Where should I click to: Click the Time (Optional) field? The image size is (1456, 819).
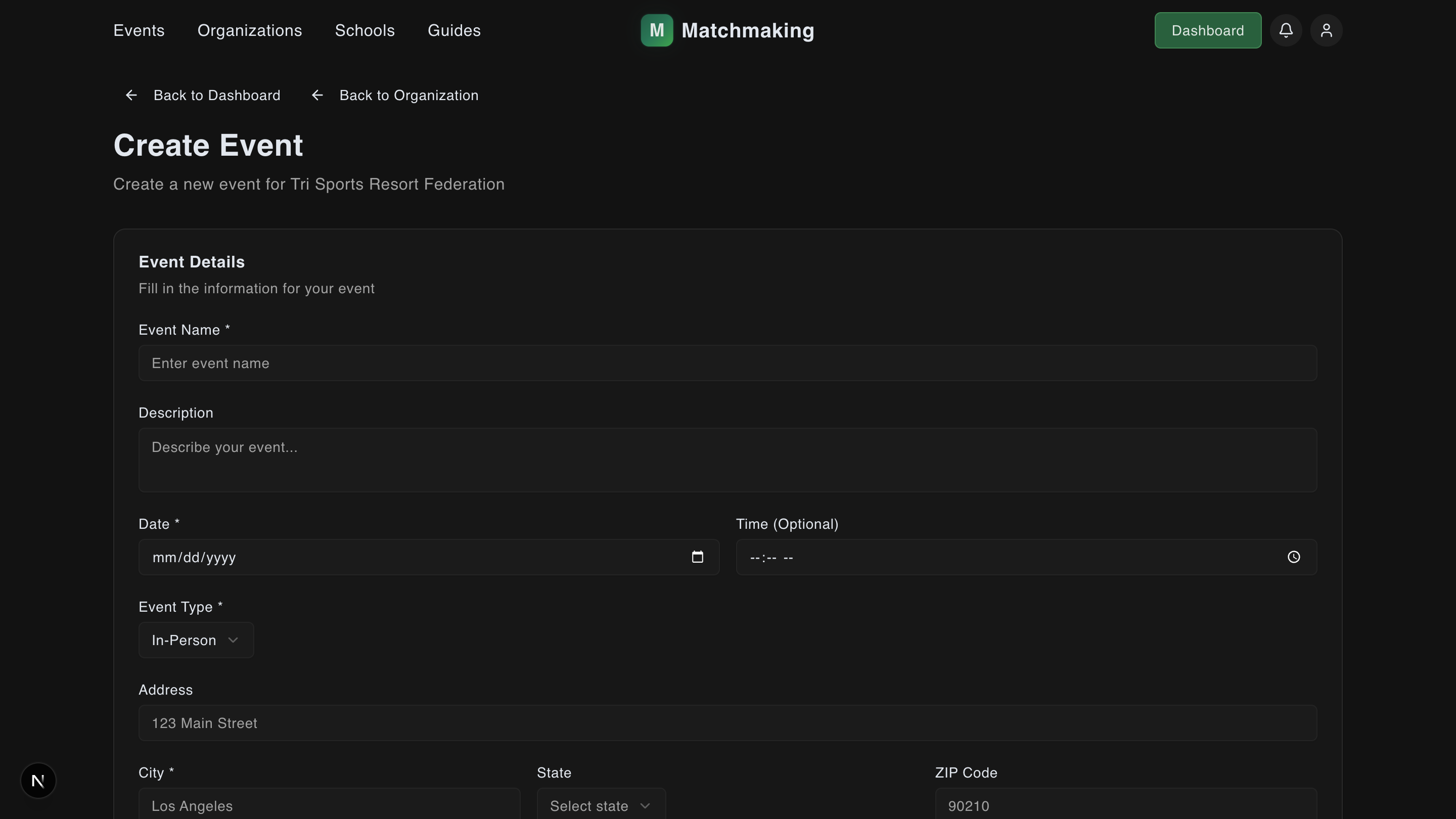point(1026,557)
